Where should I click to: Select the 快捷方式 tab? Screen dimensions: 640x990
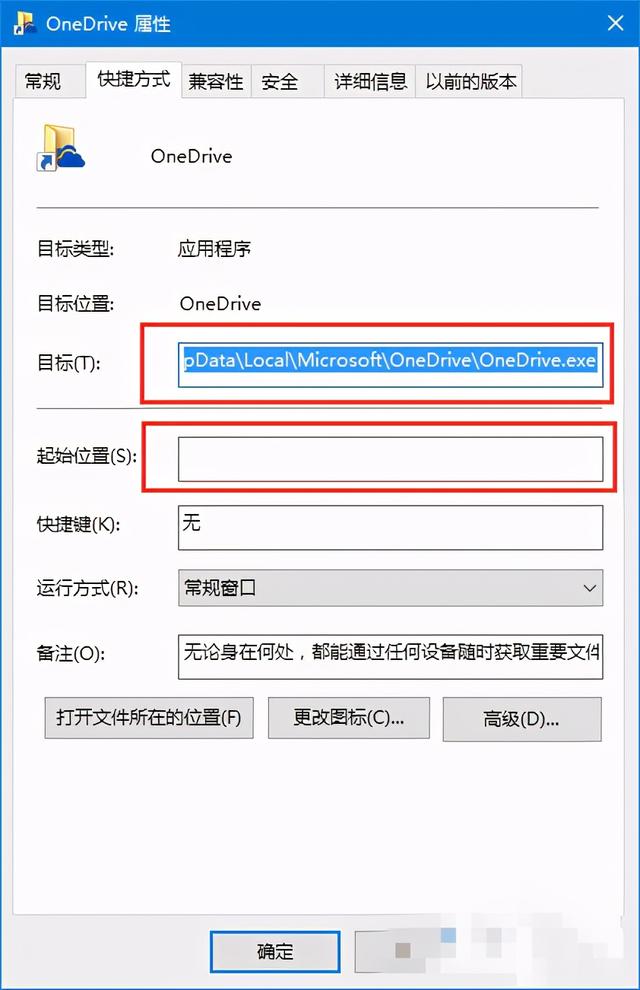[x=133, y=80]
